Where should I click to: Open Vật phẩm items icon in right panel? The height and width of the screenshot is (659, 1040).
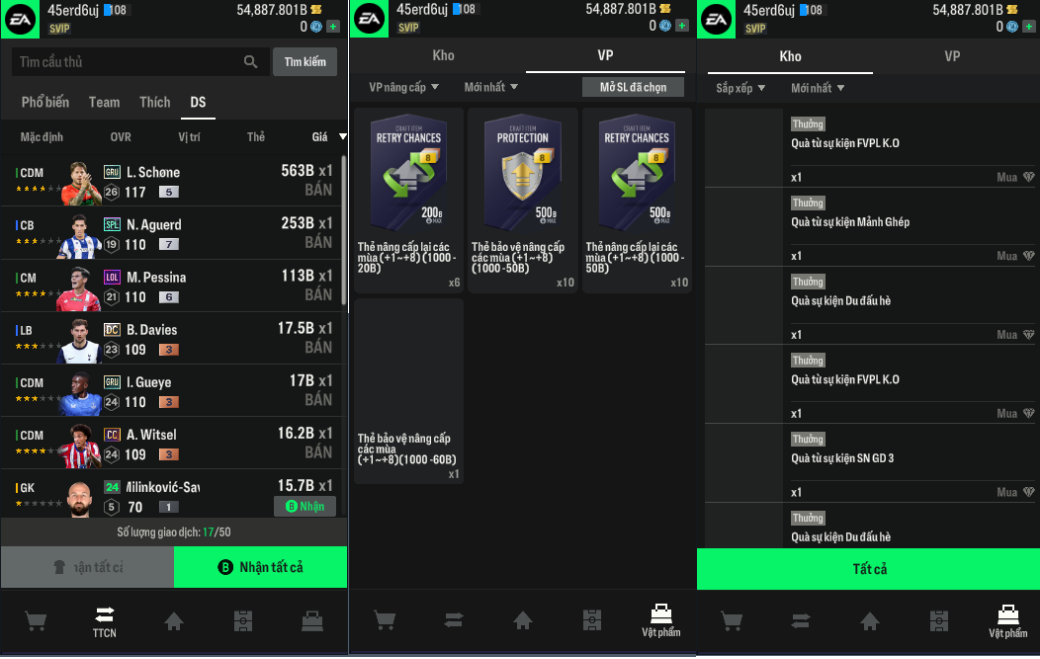1008,621
